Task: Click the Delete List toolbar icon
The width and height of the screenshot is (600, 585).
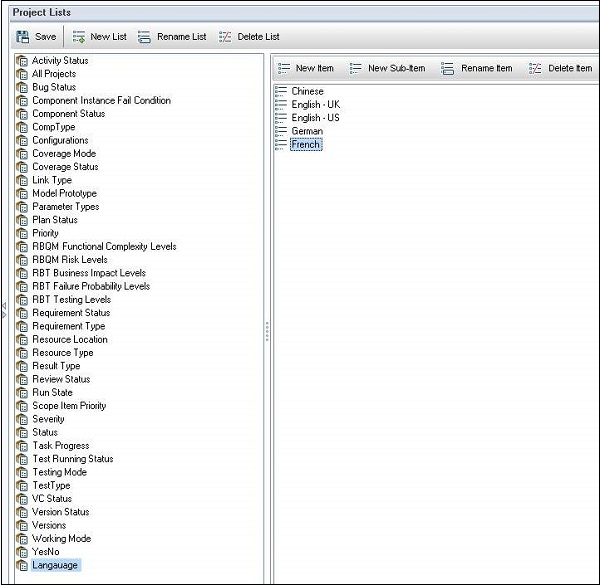Action: pos(225,37)
